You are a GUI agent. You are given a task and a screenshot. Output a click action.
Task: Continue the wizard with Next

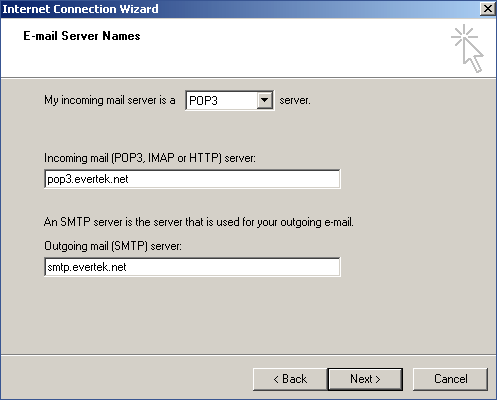coord(365,379)
